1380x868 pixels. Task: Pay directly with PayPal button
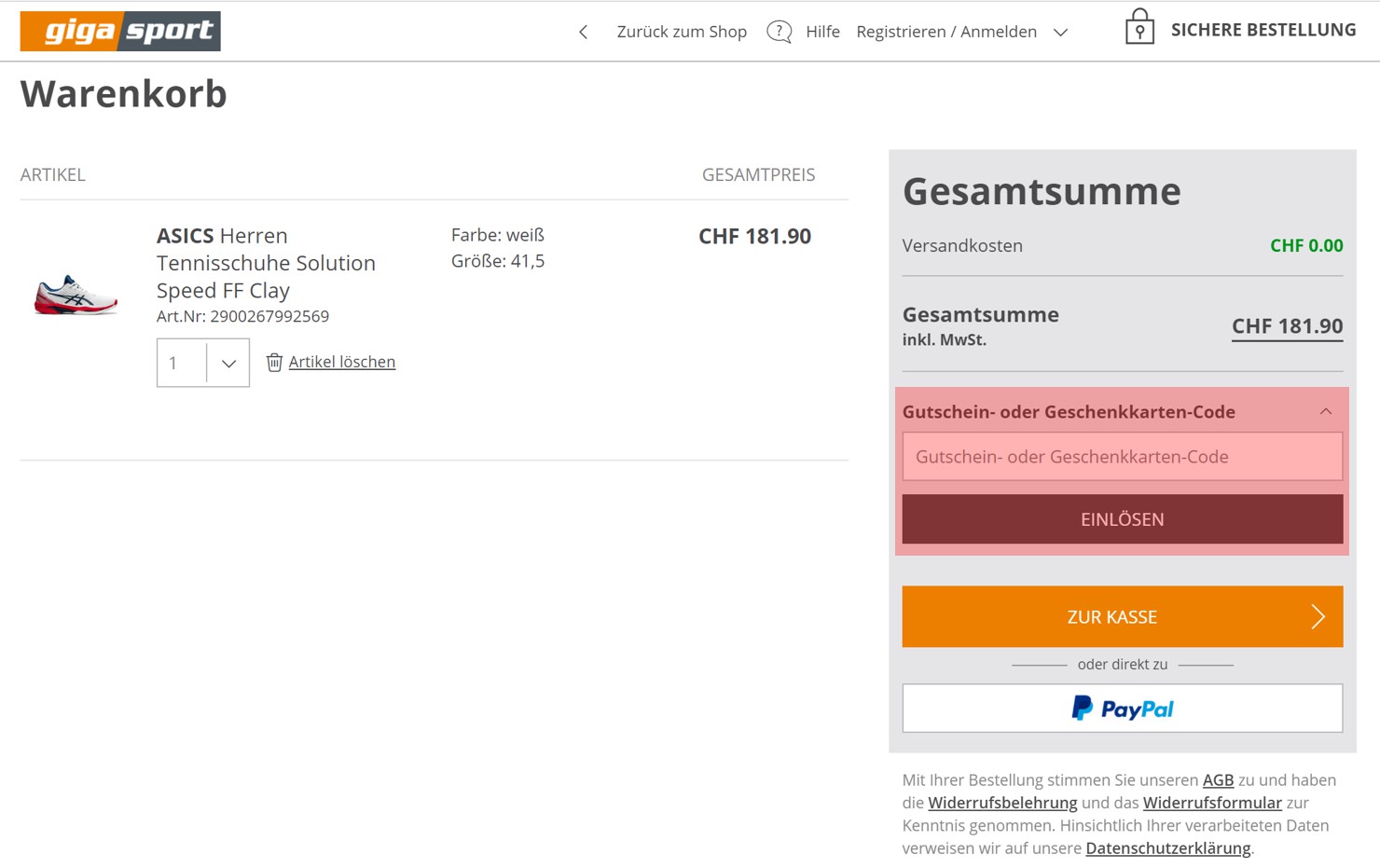click(1123, 709)
